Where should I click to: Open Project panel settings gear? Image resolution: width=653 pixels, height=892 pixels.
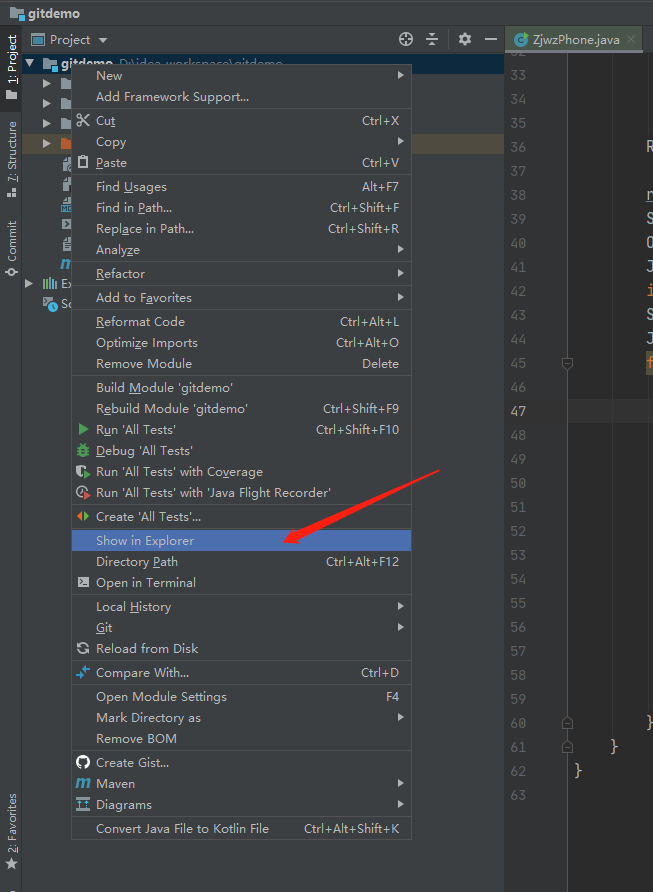pos(465,39)
